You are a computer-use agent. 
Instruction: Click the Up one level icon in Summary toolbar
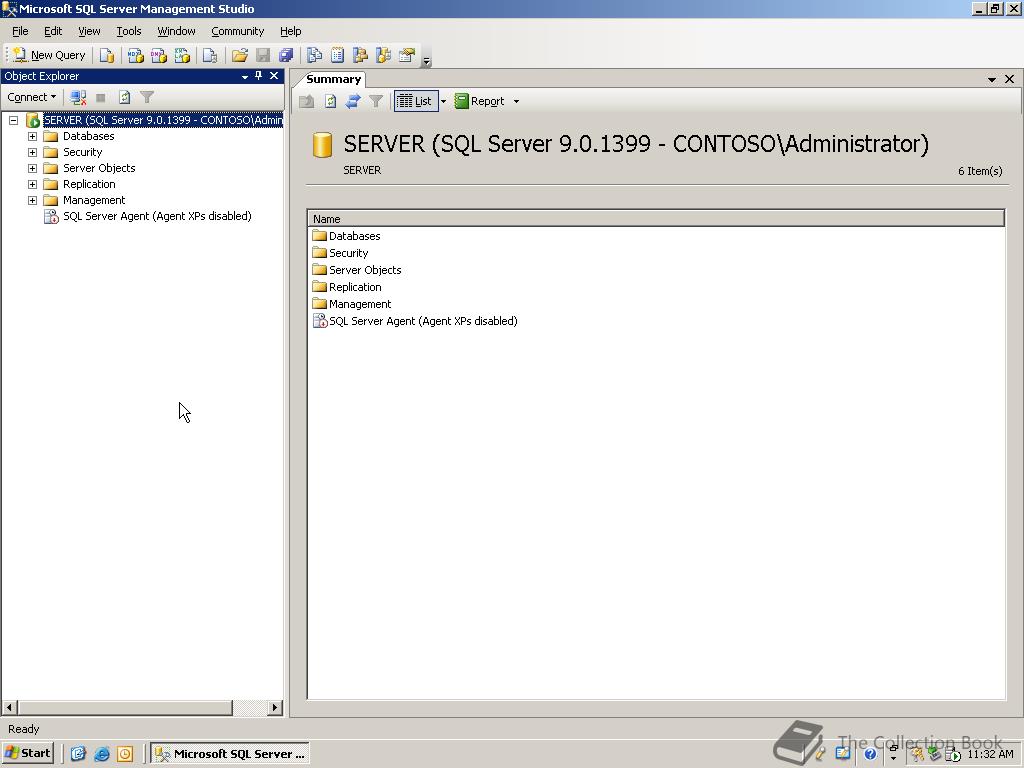[x=306, y=101]
